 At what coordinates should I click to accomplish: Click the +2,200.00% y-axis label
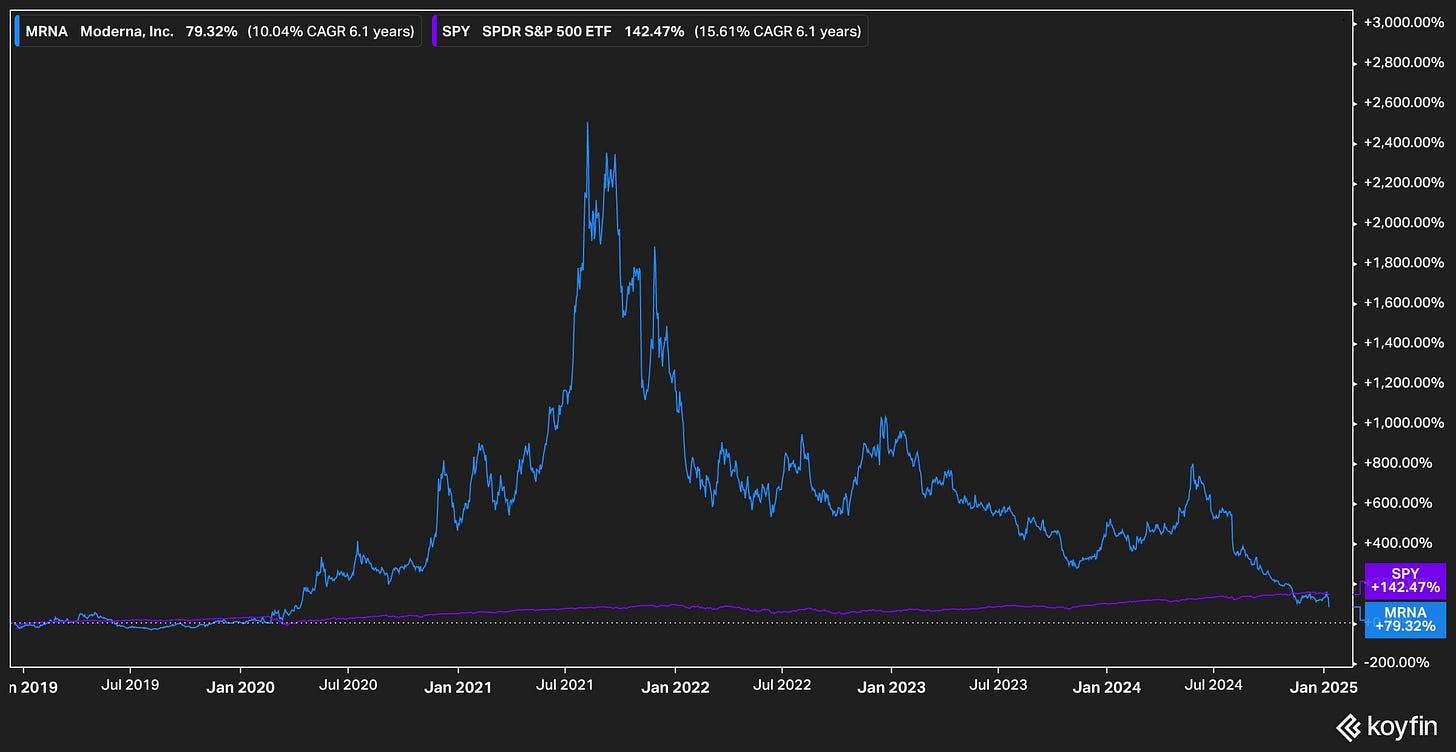coord(1403,183)
